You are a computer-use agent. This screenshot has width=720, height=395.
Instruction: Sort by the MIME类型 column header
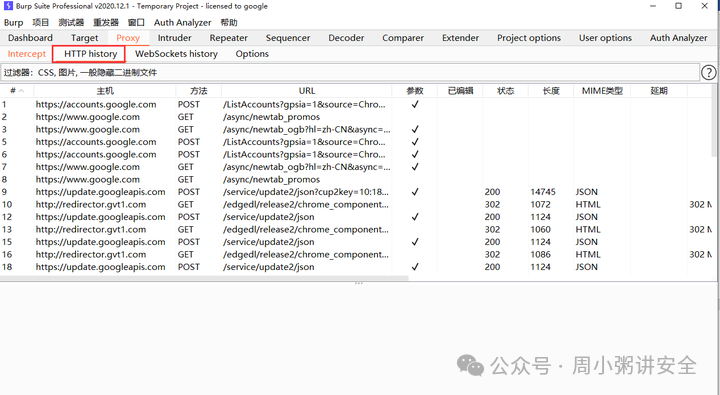tap(602, 91)
